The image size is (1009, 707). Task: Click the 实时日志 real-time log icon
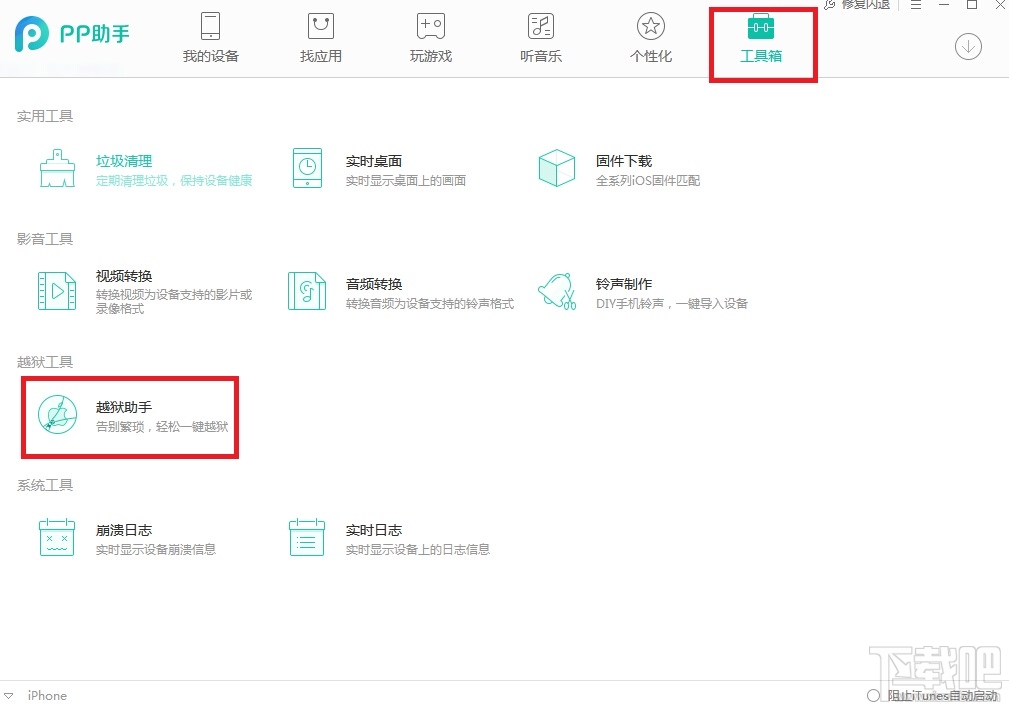click(306, 537)
